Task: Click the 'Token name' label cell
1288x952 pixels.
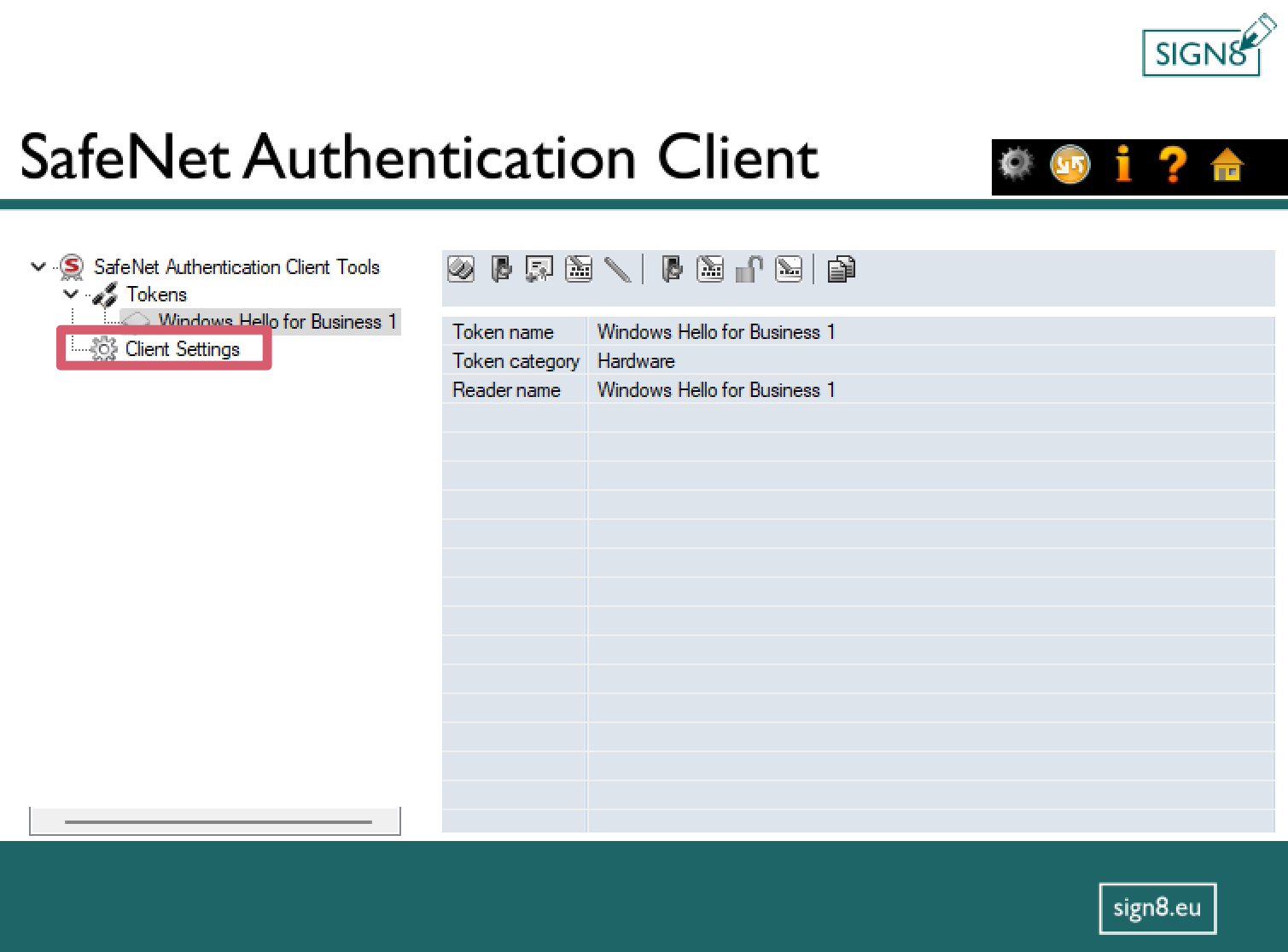Action: pos(515,332)
